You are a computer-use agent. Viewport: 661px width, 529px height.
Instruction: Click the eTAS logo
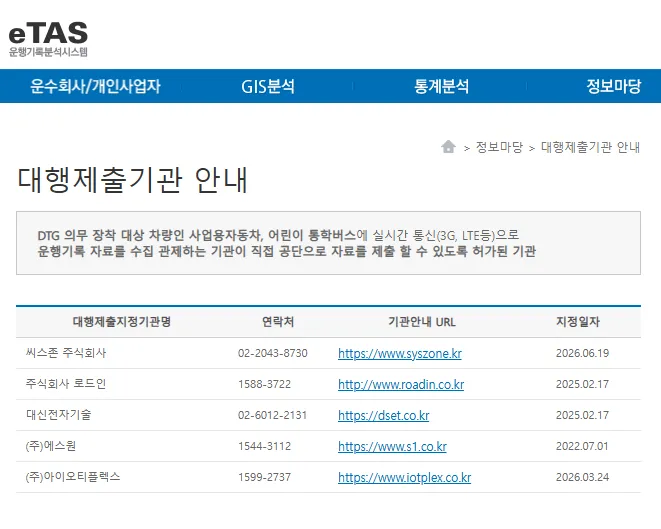pyautogui.click(x=48, y=39)
